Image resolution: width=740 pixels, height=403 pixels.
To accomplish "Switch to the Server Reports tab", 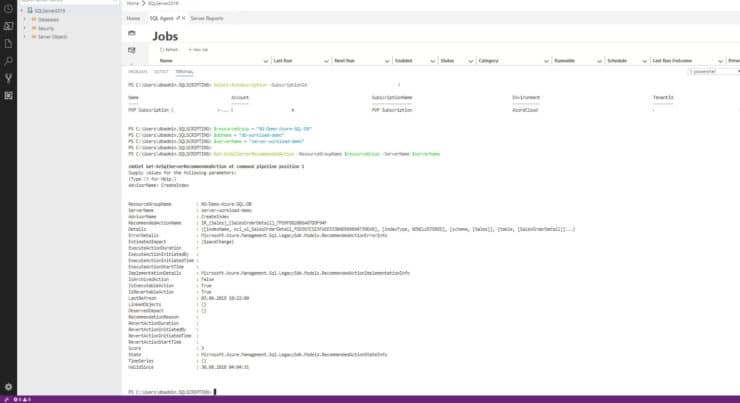I will 205,18.
